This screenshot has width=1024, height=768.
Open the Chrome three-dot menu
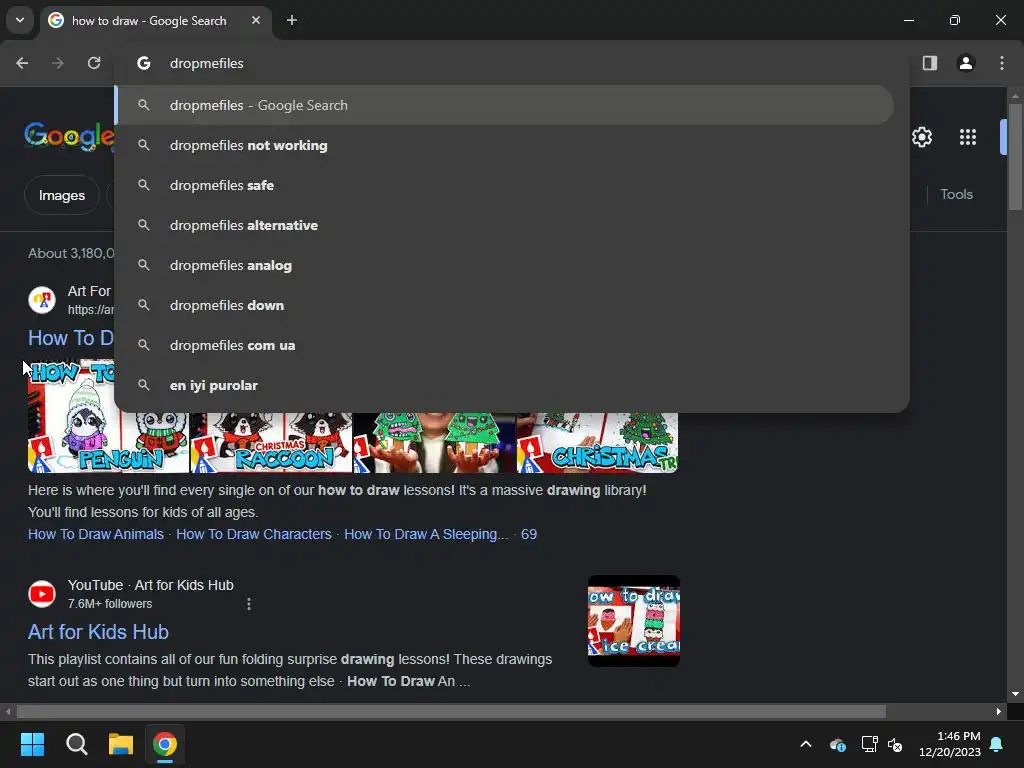pos(1001,63)
